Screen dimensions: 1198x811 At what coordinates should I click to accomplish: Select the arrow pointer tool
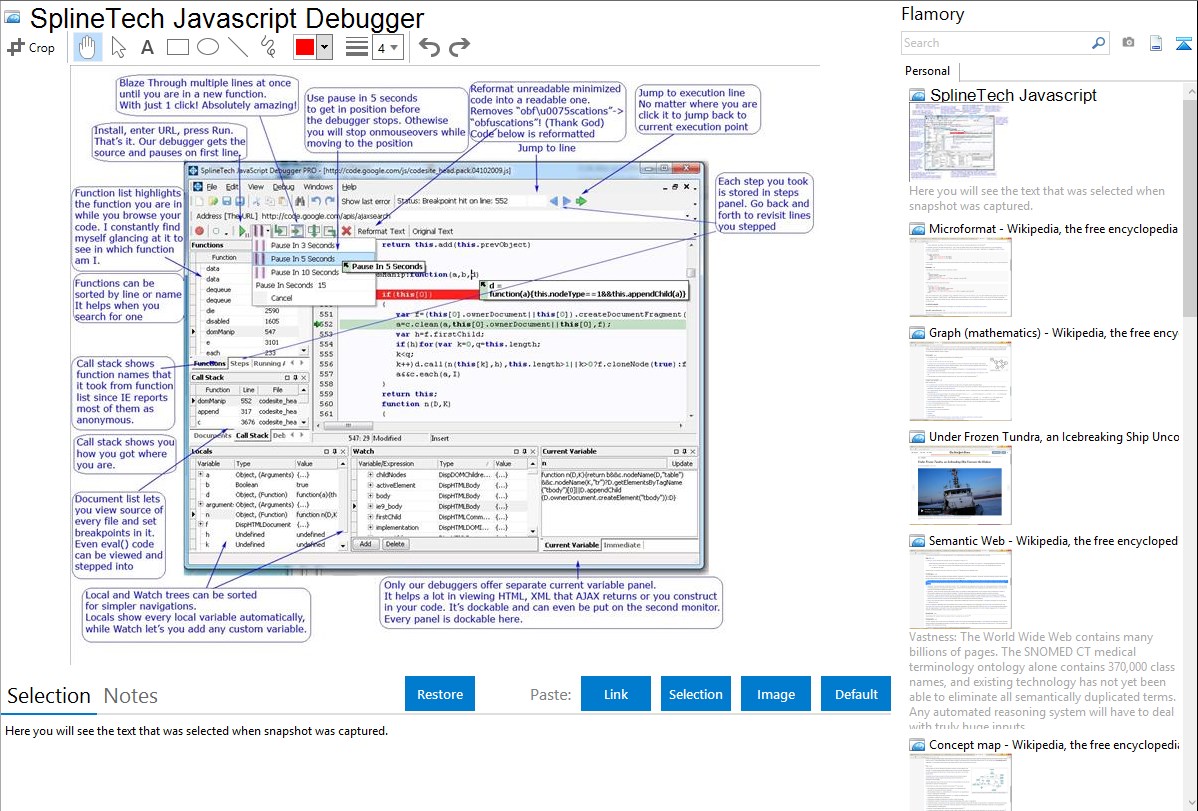click(x=118, y=47)
